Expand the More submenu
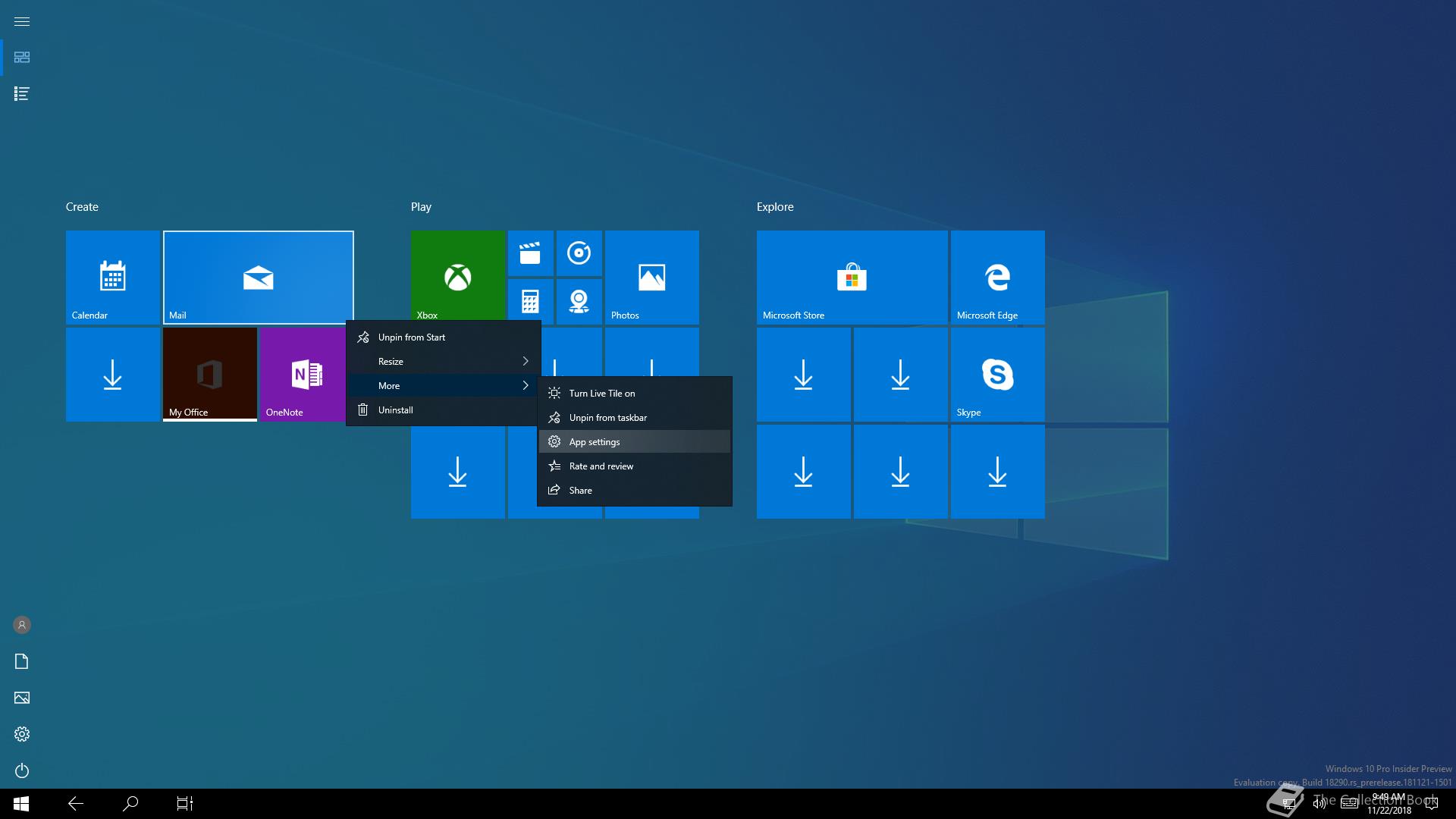Screen dimensions: 1456x819 (x=444, y=386)
